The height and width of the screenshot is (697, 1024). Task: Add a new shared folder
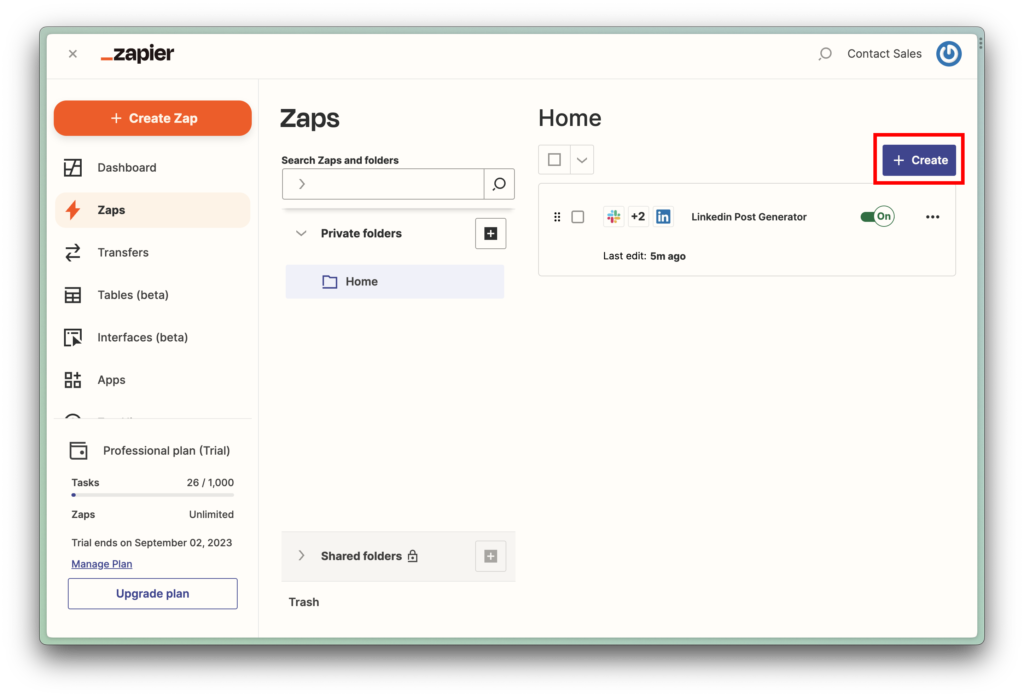pos(490,556)
